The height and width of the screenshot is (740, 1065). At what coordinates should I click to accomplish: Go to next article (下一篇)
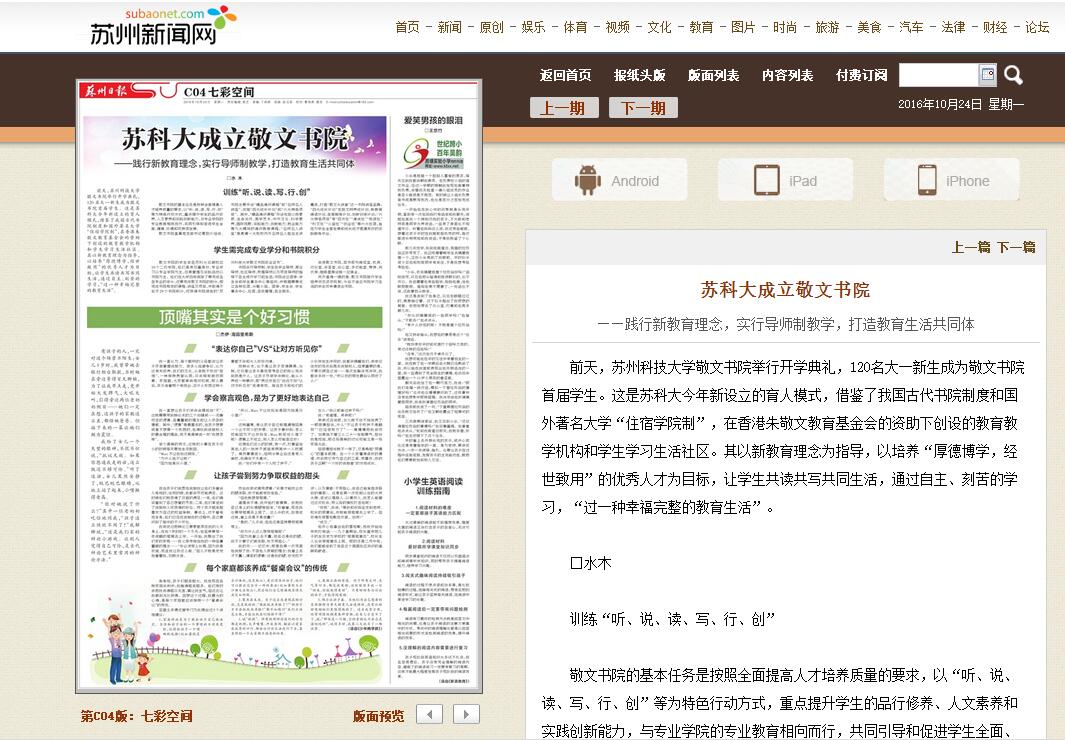tap(1016, 247)
